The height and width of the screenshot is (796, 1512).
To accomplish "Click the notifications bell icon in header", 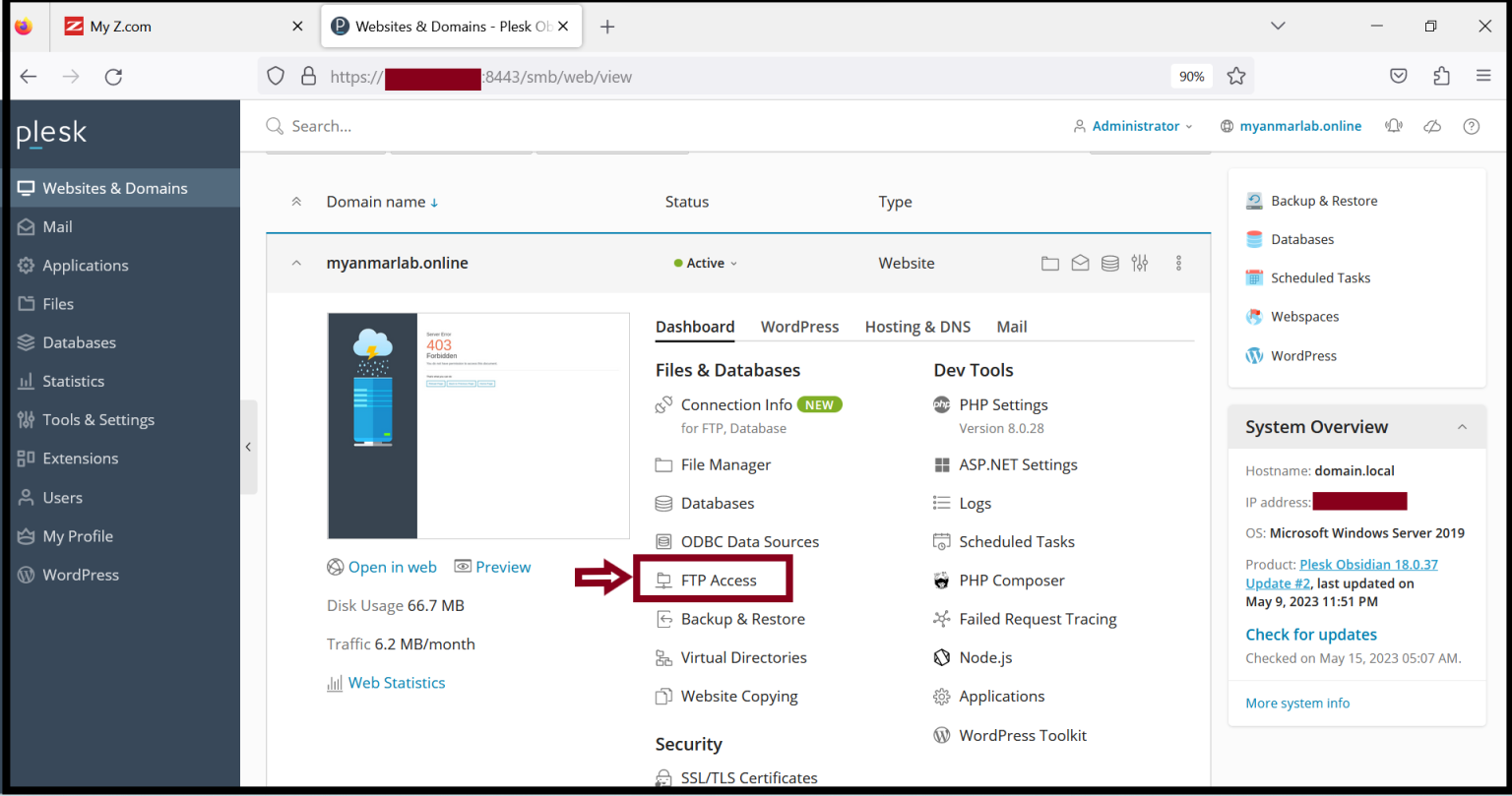I will pyautogui.click(x=1393, y=126).
